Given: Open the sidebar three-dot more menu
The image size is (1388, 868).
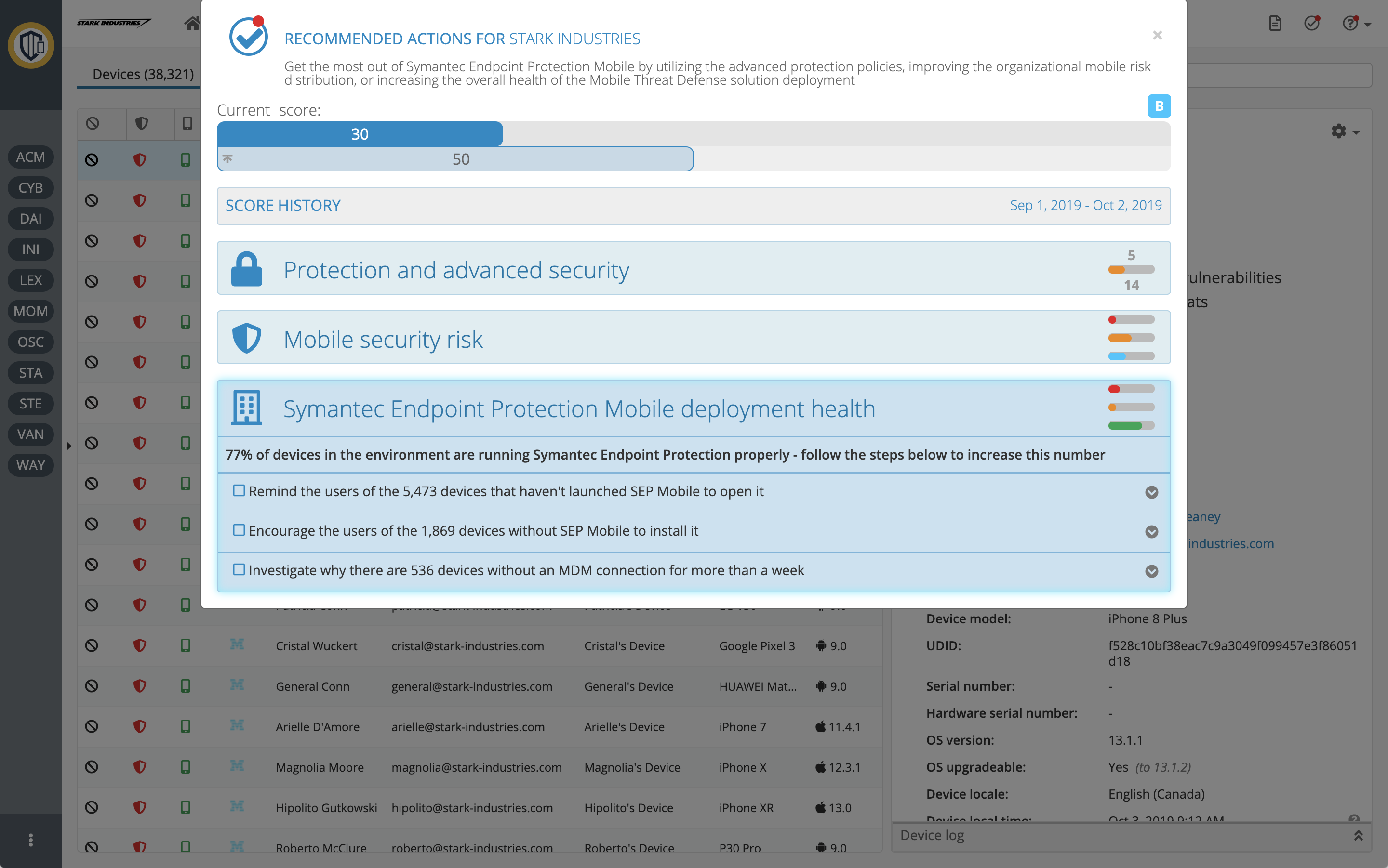Looking at the screenshot, I should click(x=30, y=840).
